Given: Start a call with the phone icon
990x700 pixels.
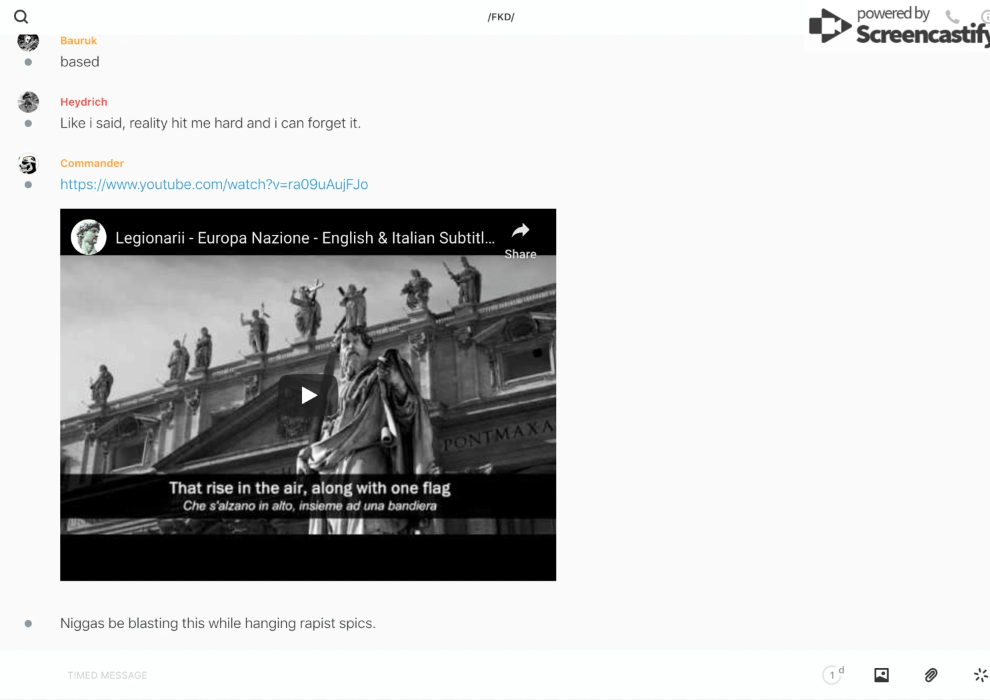Looking at the screenshot, I should click(x=952, y=17).
